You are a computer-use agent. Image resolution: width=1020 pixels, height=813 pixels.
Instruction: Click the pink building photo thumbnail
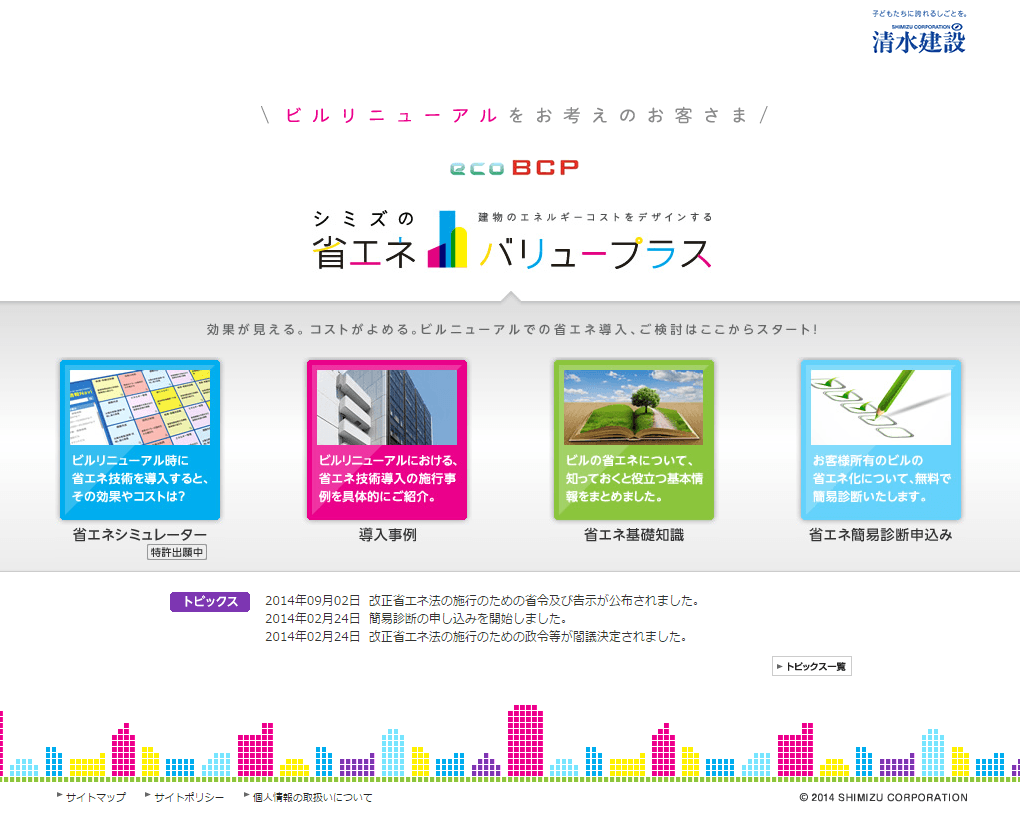(386, 405)
